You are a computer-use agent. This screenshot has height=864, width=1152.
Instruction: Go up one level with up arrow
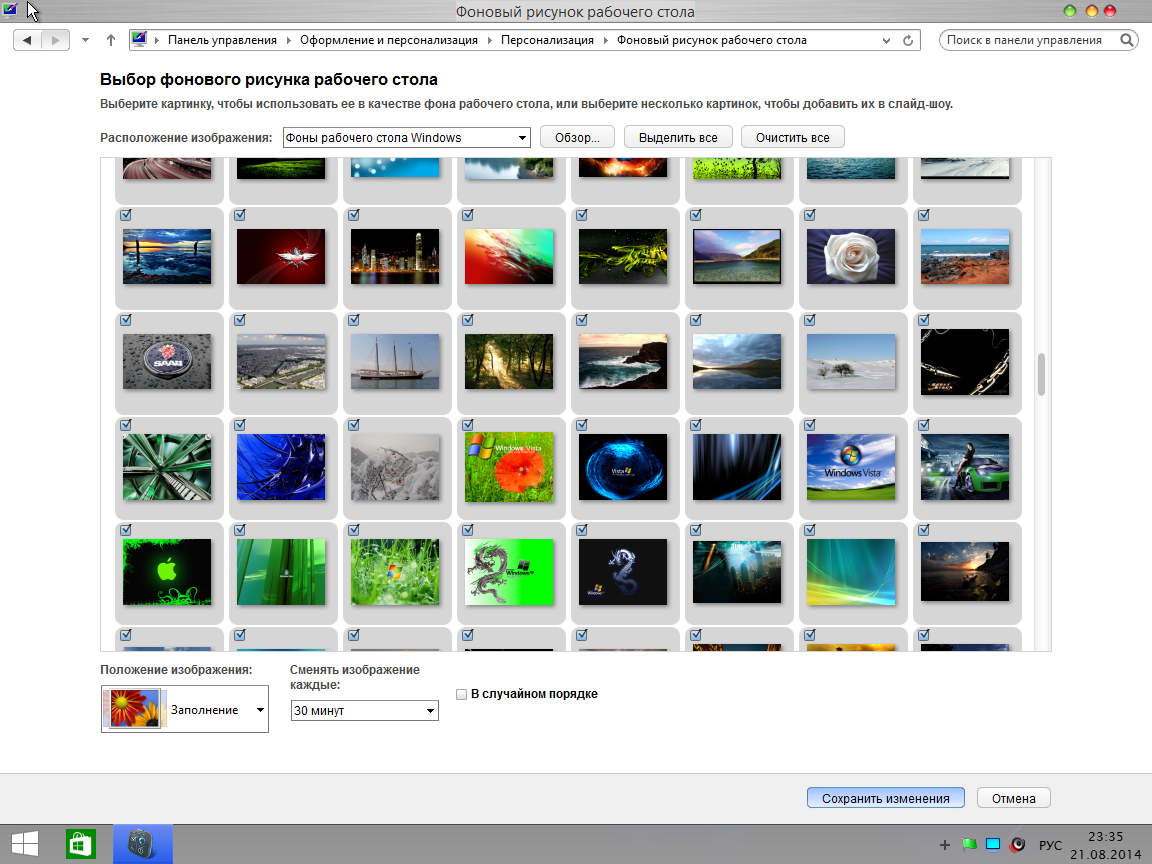[111, 40]
